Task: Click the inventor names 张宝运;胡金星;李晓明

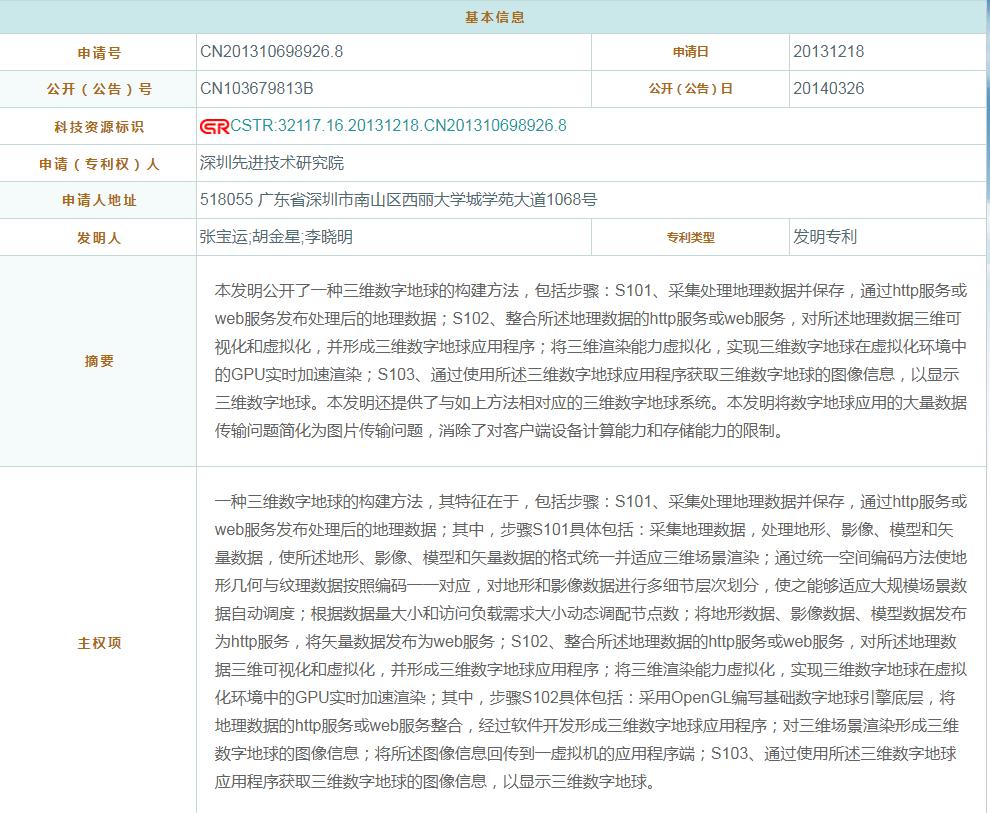Action: pyautogui.click(x=276, y=237)
